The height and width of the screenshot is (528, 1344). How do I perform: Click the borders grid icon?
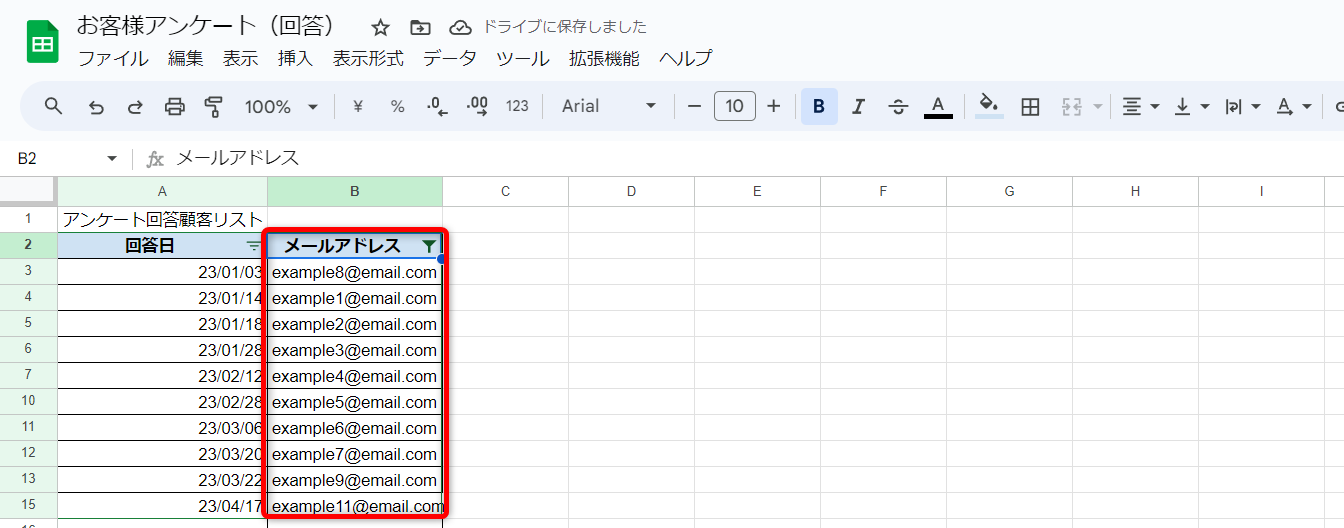1030,106
